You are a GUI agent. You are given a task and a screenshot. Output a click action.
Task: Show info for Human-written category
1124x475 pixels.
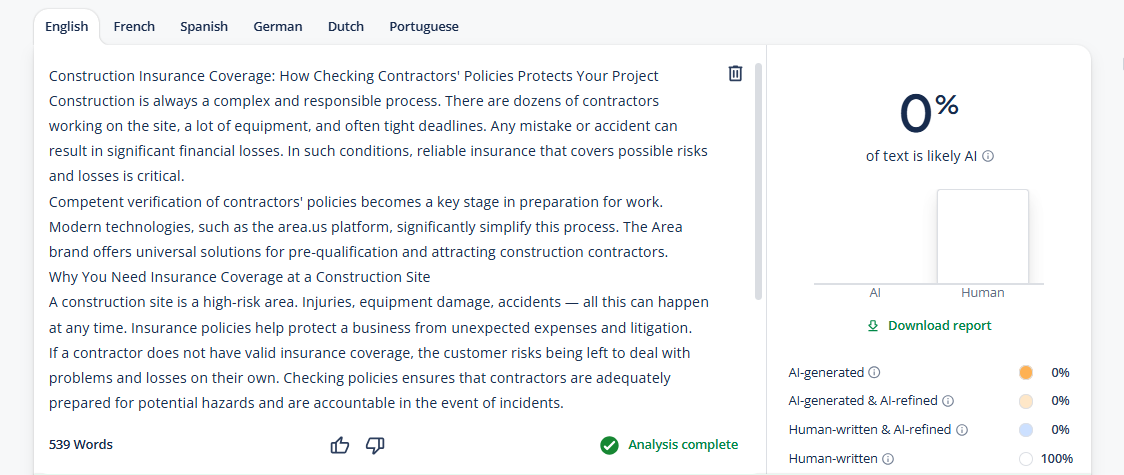[888, 459]
